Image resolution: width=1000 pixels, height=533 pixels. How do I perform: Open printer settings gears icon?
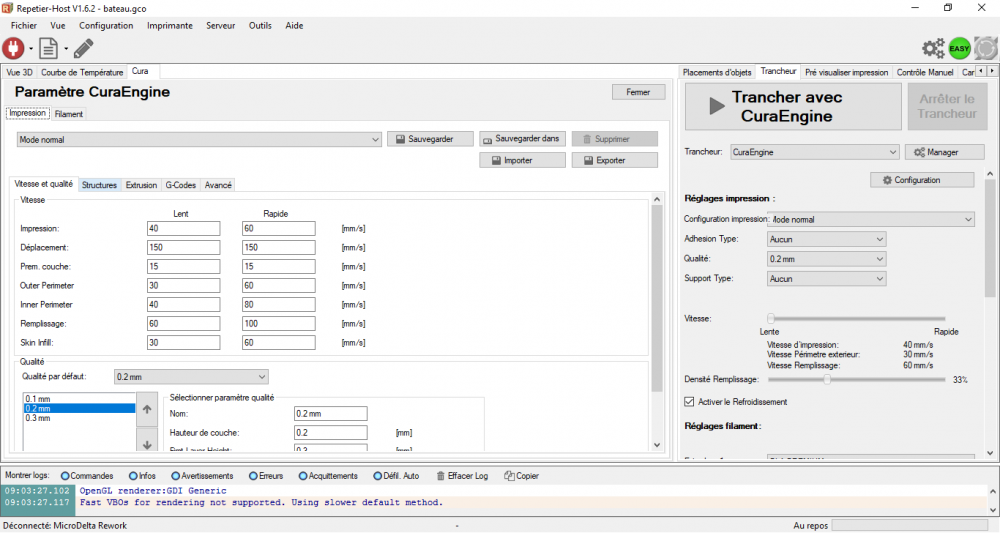(933, 48)
